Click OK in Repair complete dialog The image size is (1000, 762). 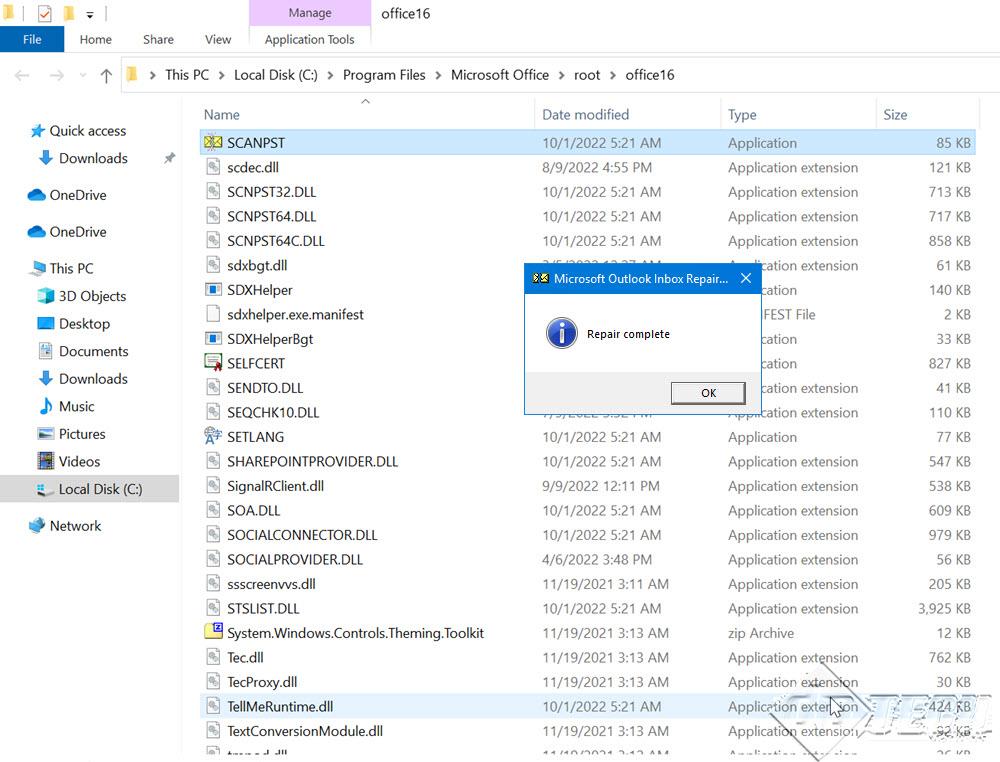[708, 393]
